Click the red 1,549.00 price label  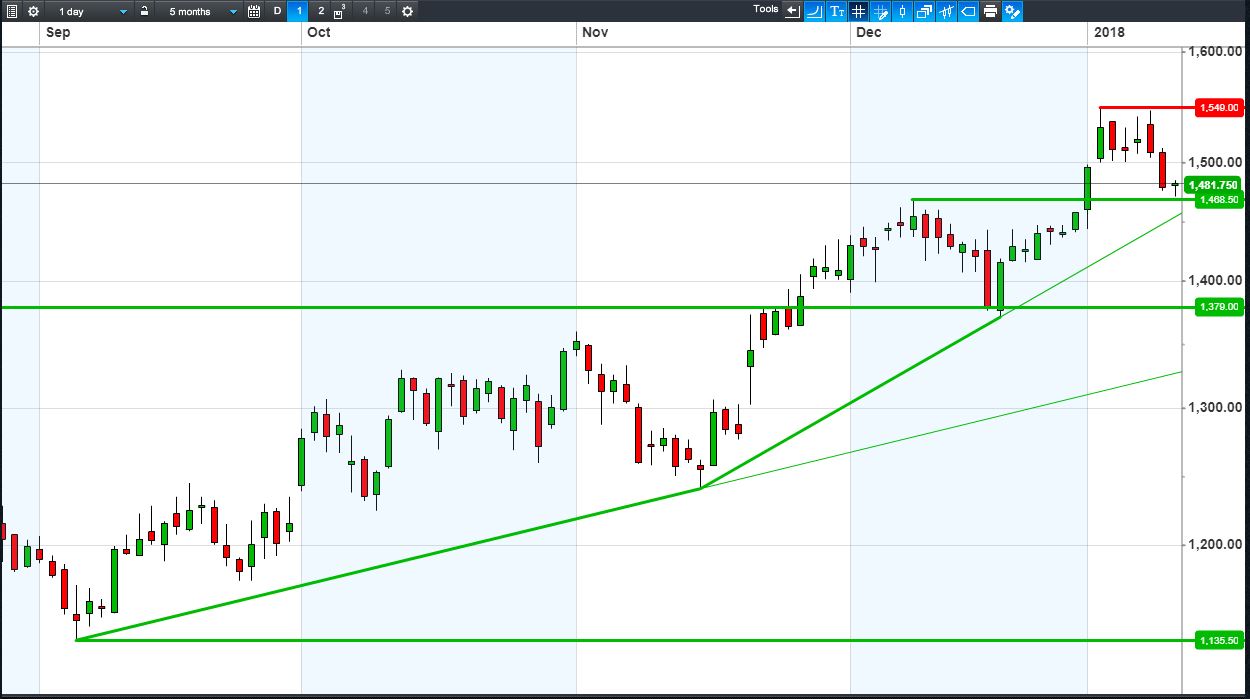1218,107
